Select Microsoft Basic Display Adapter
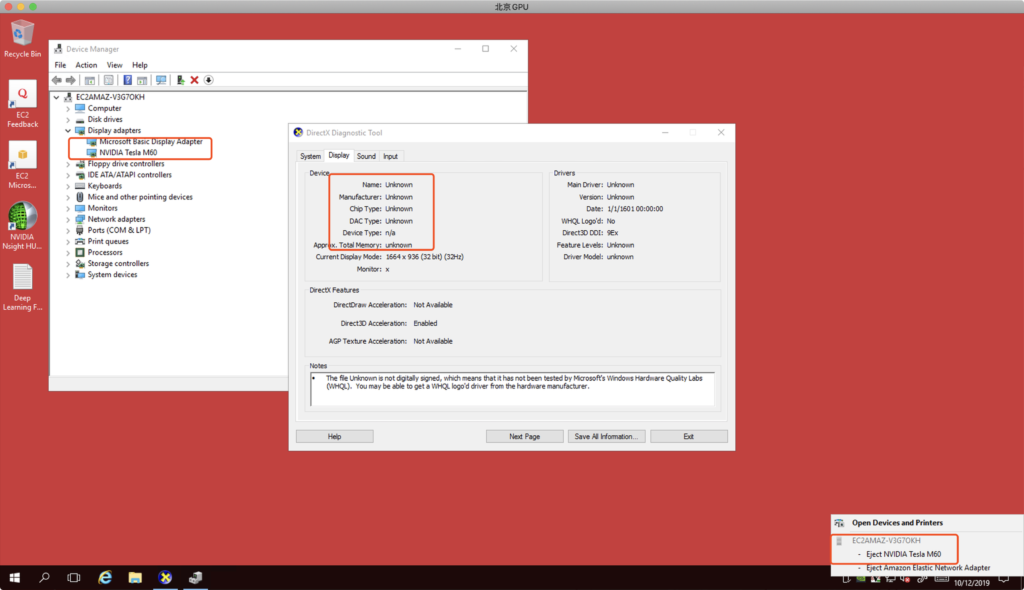The height and width of the screenshot is (590, 1024). (150, 142)
